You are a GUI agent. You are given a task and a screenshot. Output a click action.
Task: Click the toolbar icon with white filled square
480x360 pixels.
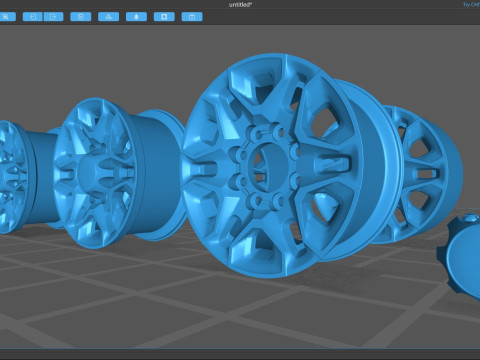pyautogui.click(x=164, y=17)
